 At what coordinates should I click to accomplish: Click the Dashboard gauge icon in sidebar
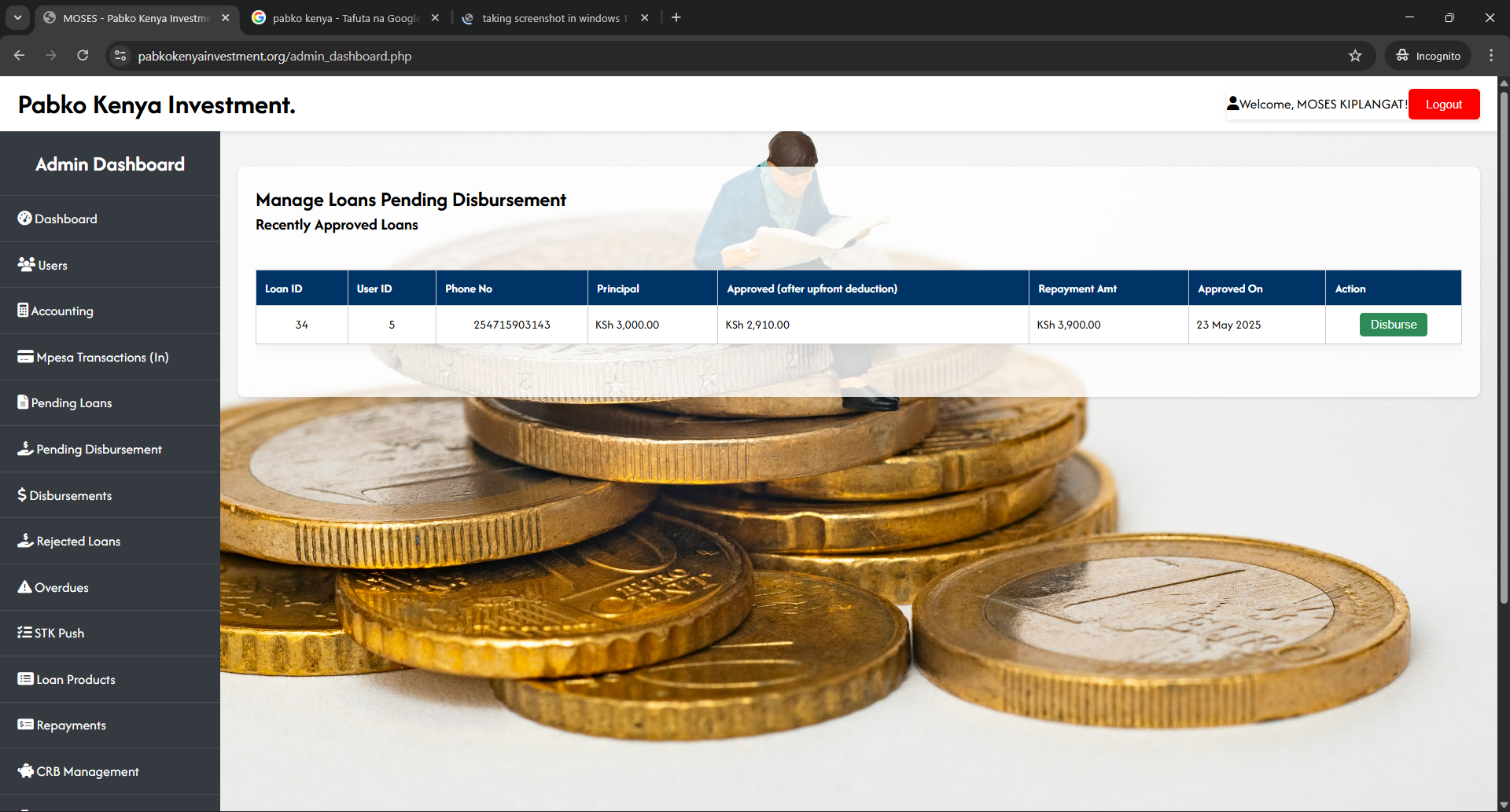(x=24, y=219)
